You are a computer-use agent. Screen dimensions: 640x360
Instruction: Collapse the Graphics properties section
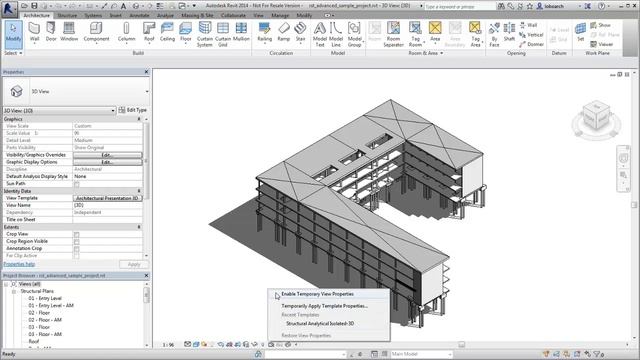click(139, 119)
